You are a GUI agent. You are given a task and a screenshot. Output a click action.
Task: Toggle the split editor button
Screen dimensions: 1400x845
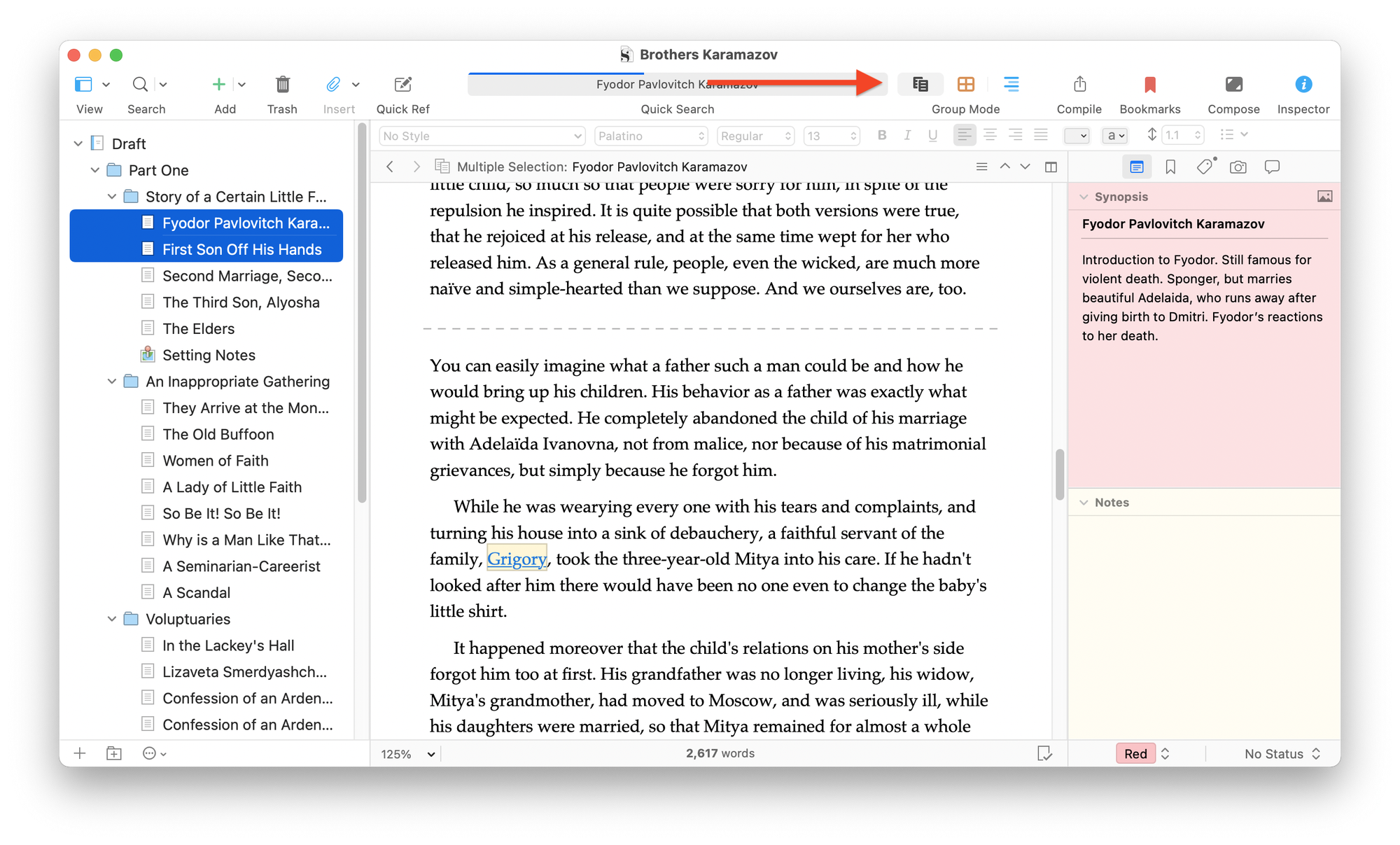(x=1050, y=167)
